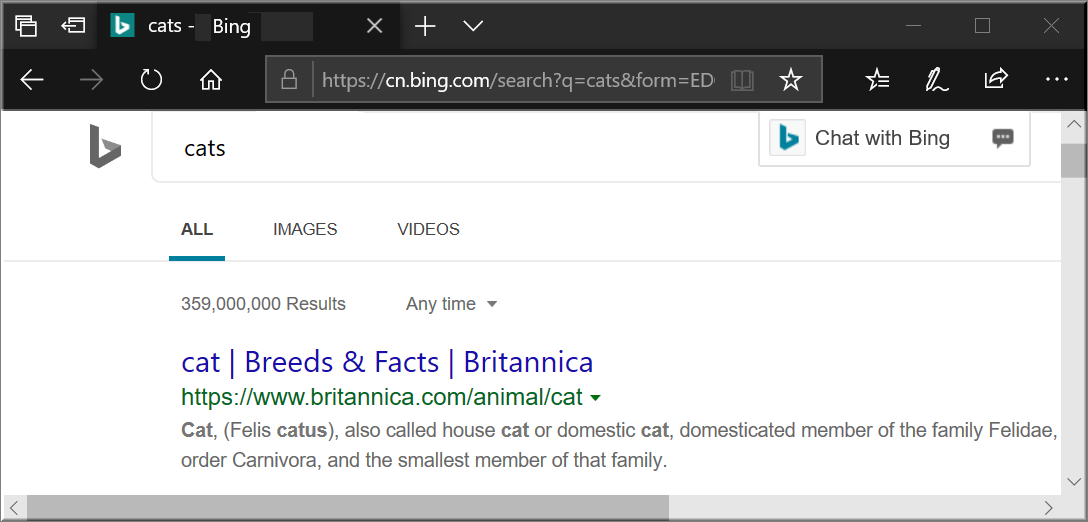The image size is (1088, 522).
Task: Switch to the VIDEOS tab
Action: 428,229
